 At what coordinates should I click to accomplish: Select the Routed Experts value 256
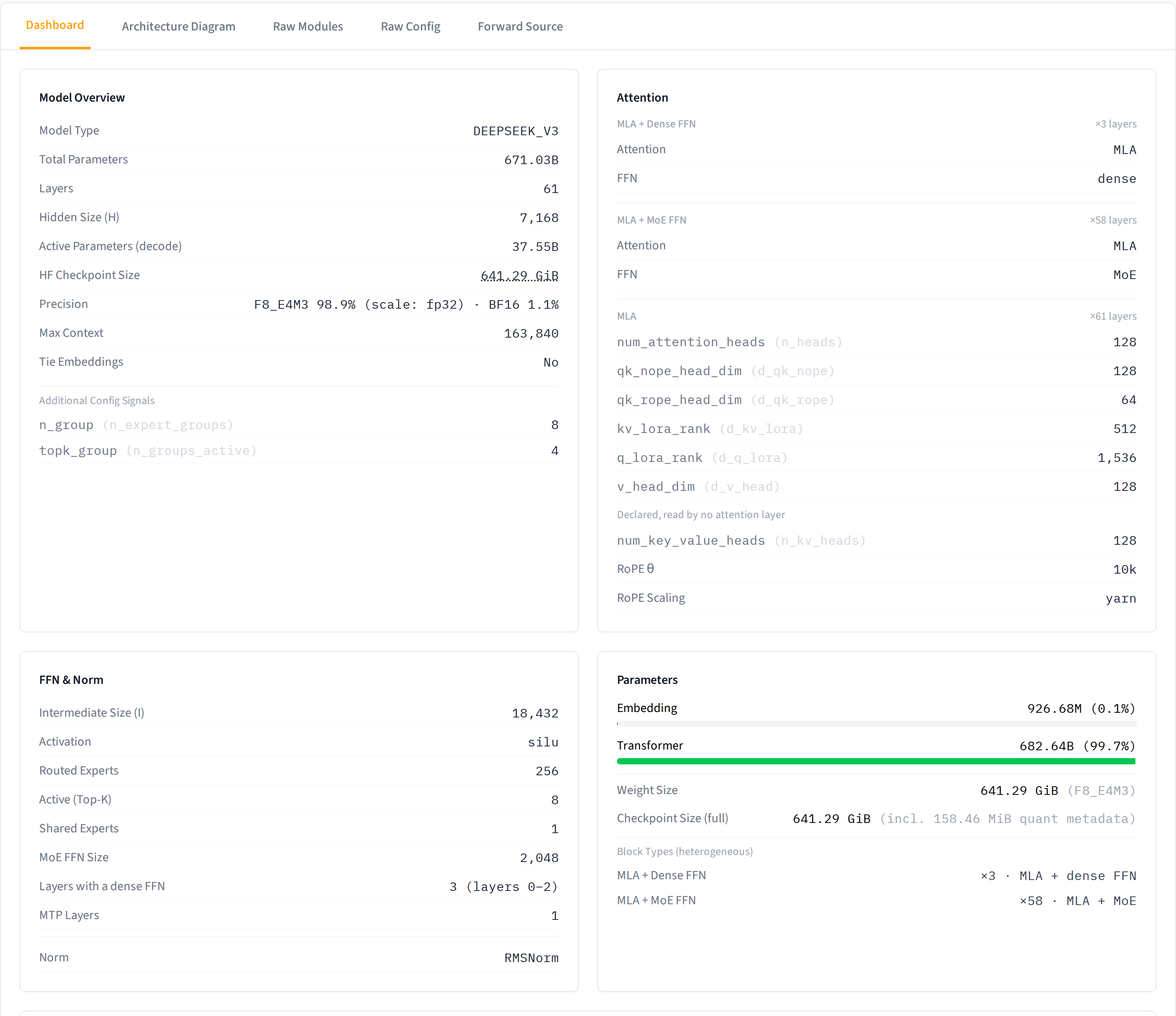click(x=547, y=771)
